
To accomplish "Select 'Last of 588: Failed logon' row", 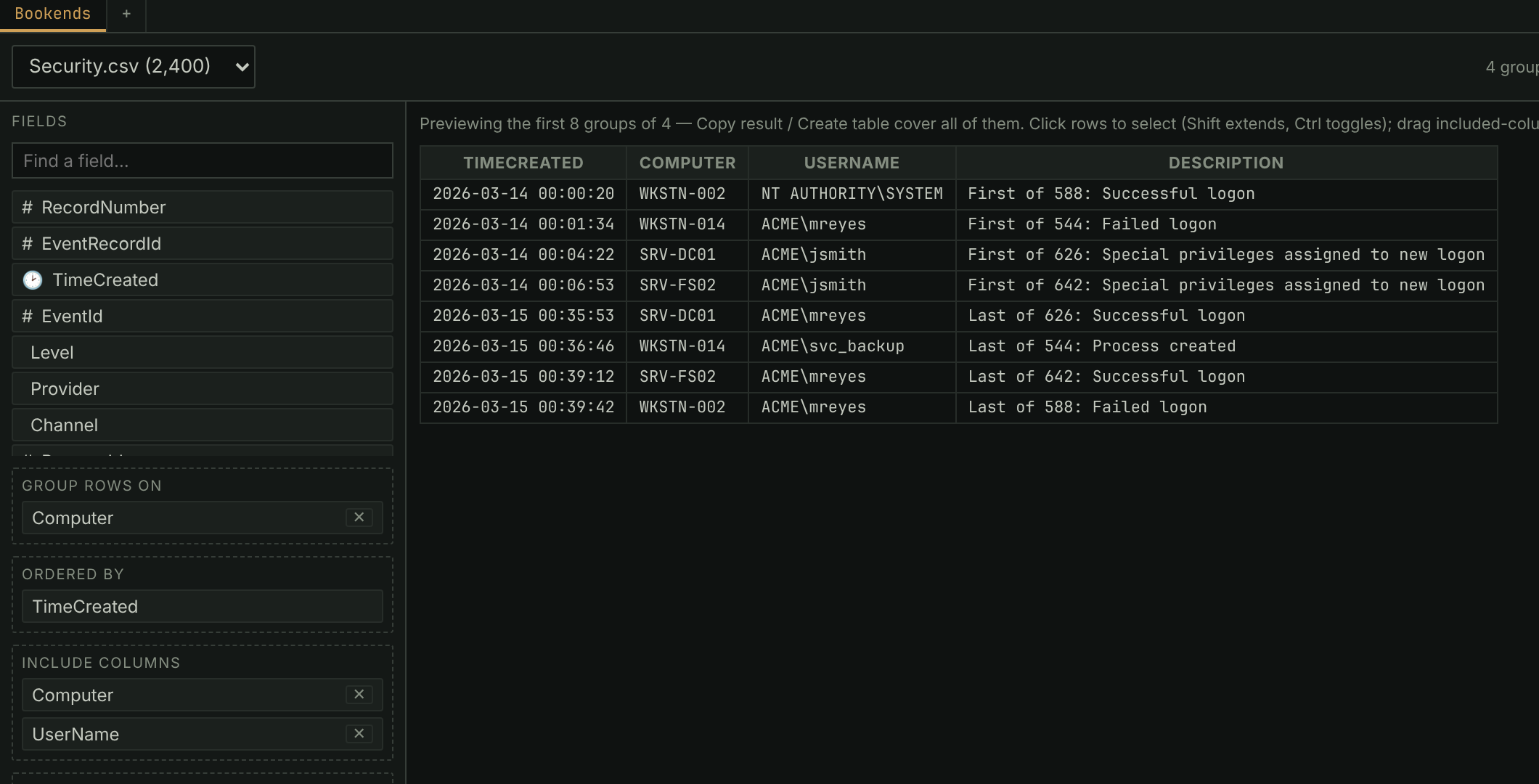I will 959,407.
